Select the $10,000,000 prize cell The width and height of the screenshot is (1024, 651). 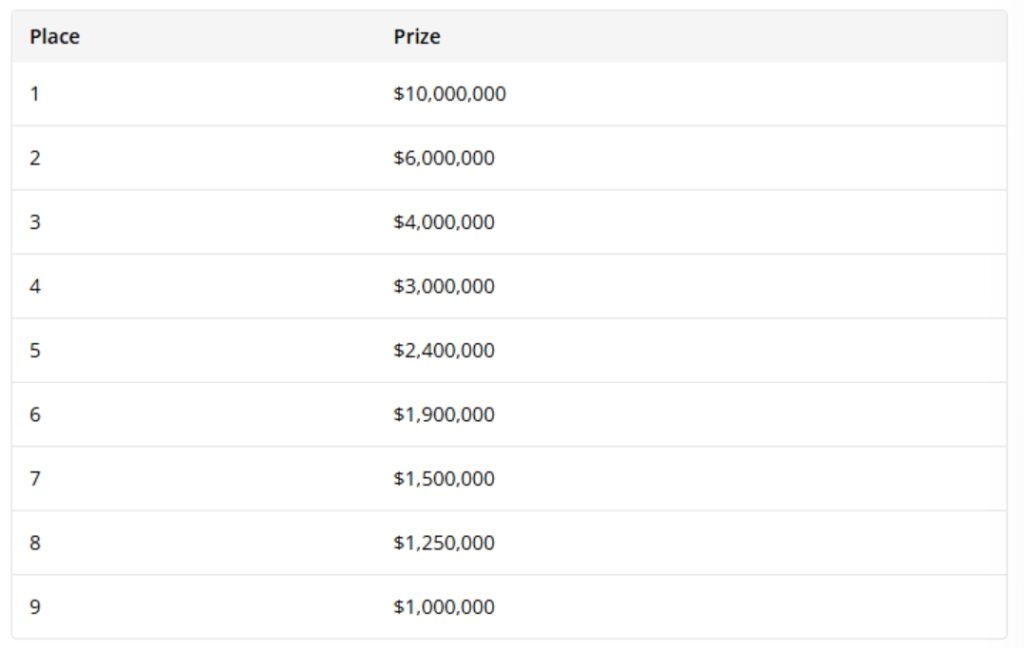tap(450, 94)
